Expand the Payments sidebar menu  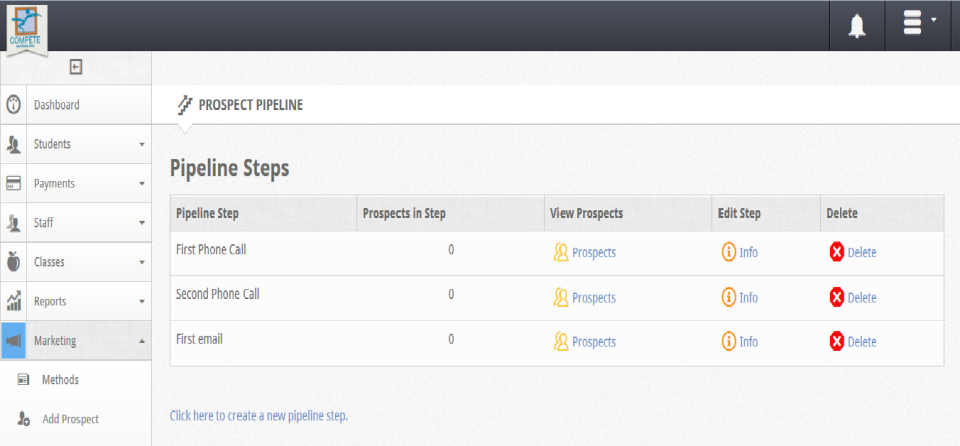pyautogui.click(x=142, y=184)
